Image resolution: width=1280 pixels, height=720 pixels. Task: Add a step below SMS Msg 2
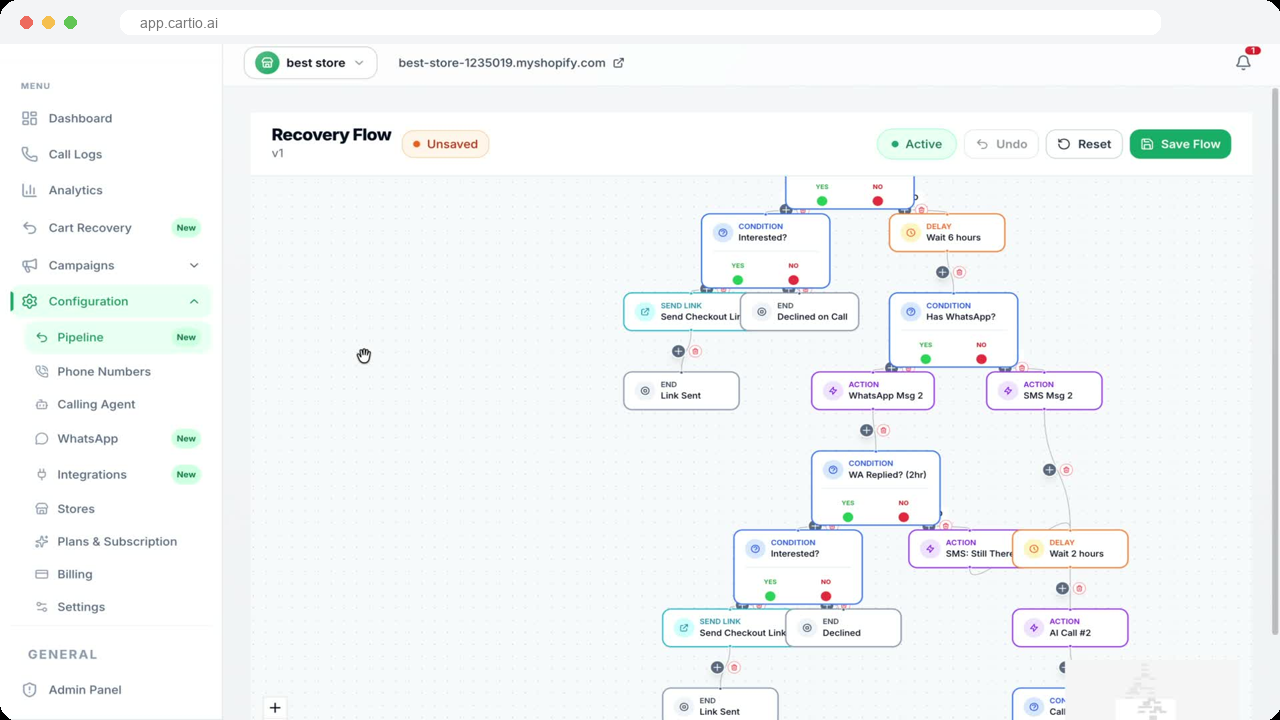(1049, 470)
